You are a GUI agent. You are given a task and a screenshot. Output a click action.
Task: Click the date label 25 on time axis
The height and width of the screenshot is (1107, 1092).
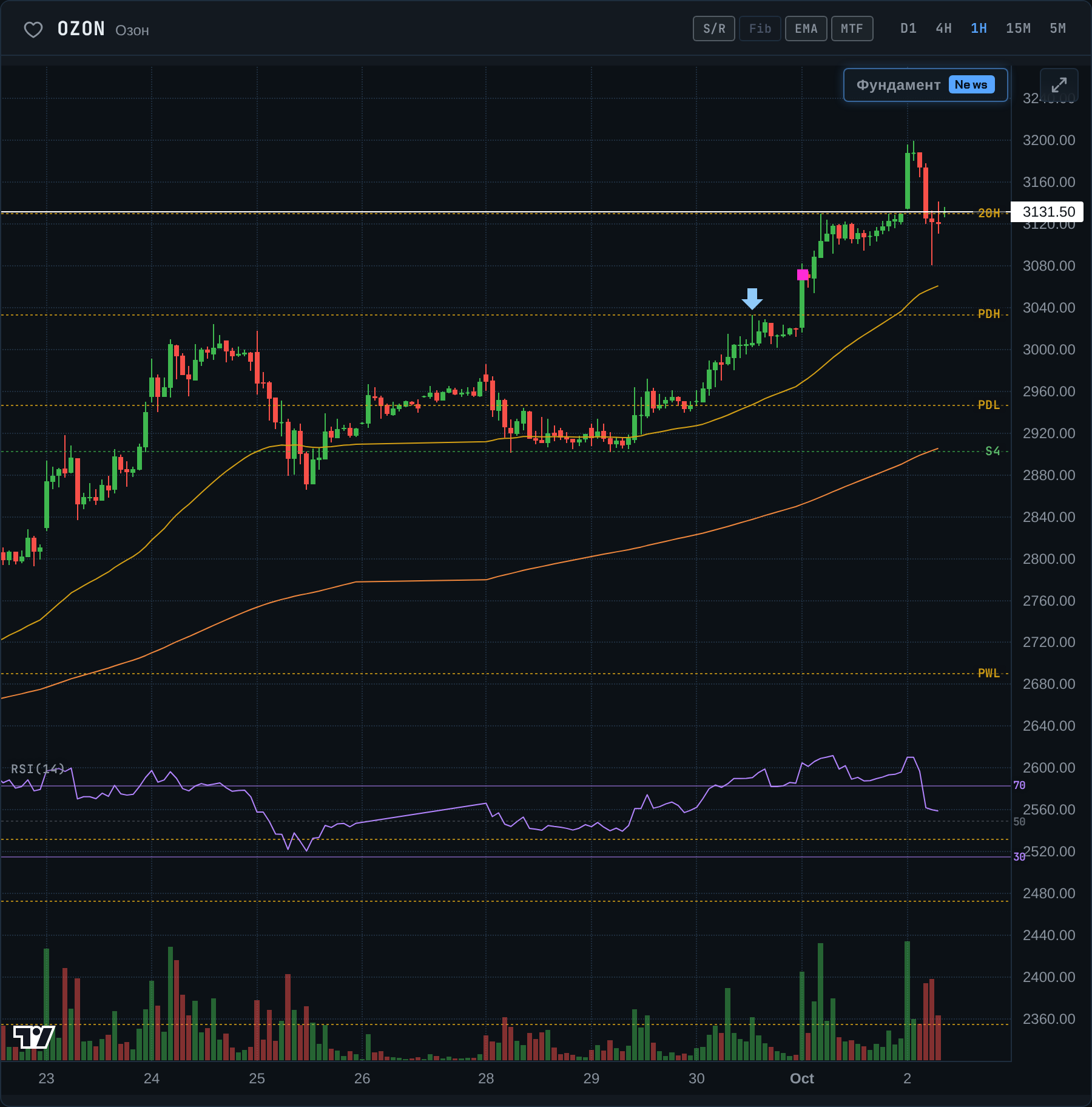[257, 1078]
